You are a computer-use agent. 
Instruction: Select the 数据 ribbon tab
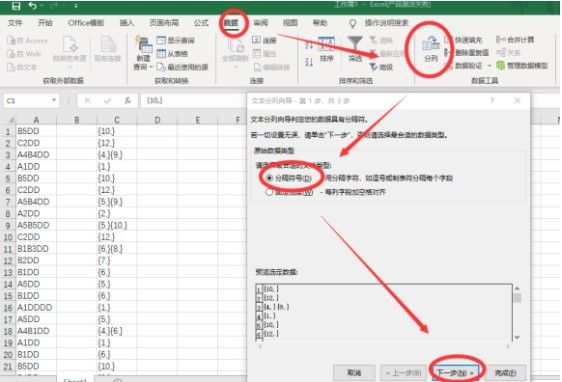pos(231,23)
